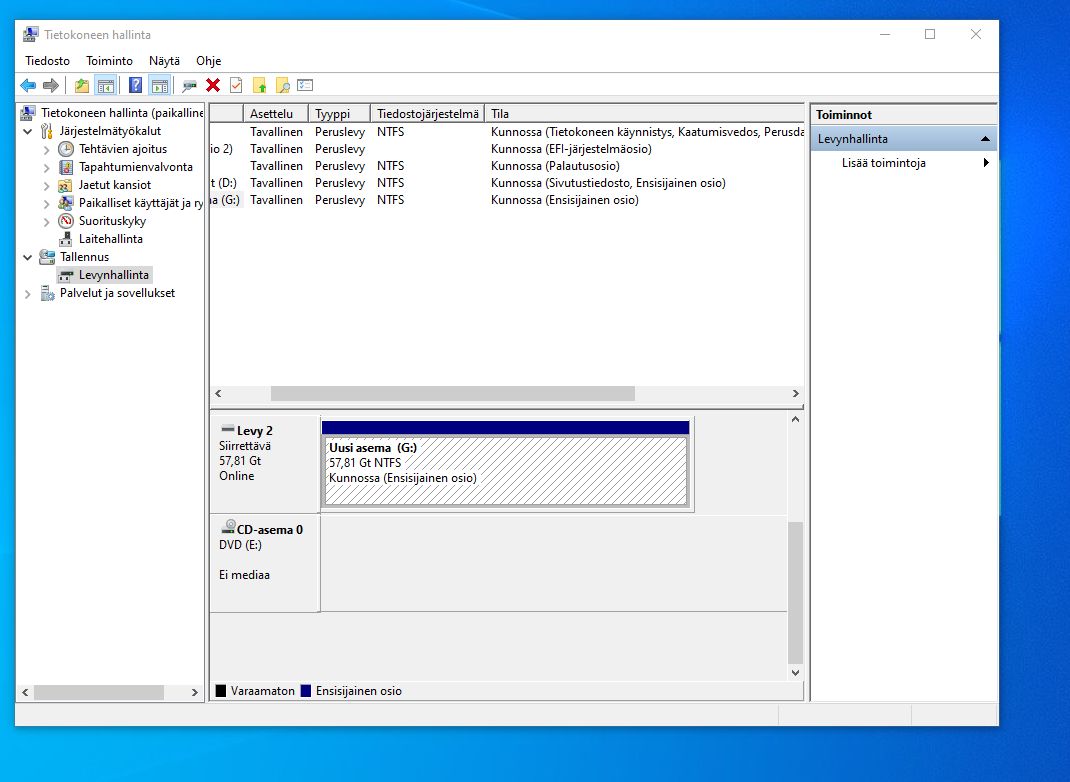This screenshot has width=1070, height=782.
Task: Click the Tiedostojärjestelmä column header
Action: coord(427,114)
